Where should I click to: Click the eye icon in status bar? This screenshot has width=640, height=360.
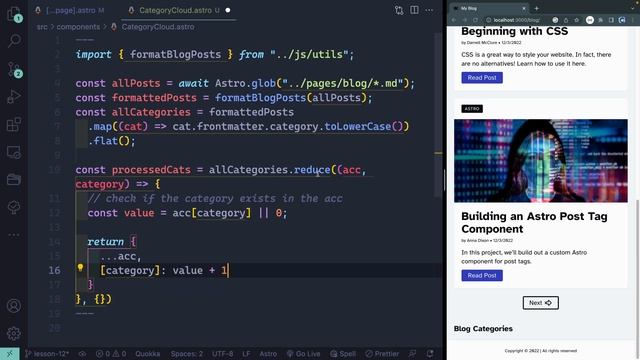point(82,353)
